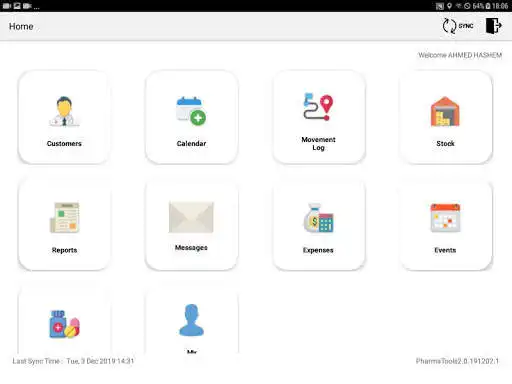
Task: Tap the battery indicator in status bar
Action: [488, 6]
